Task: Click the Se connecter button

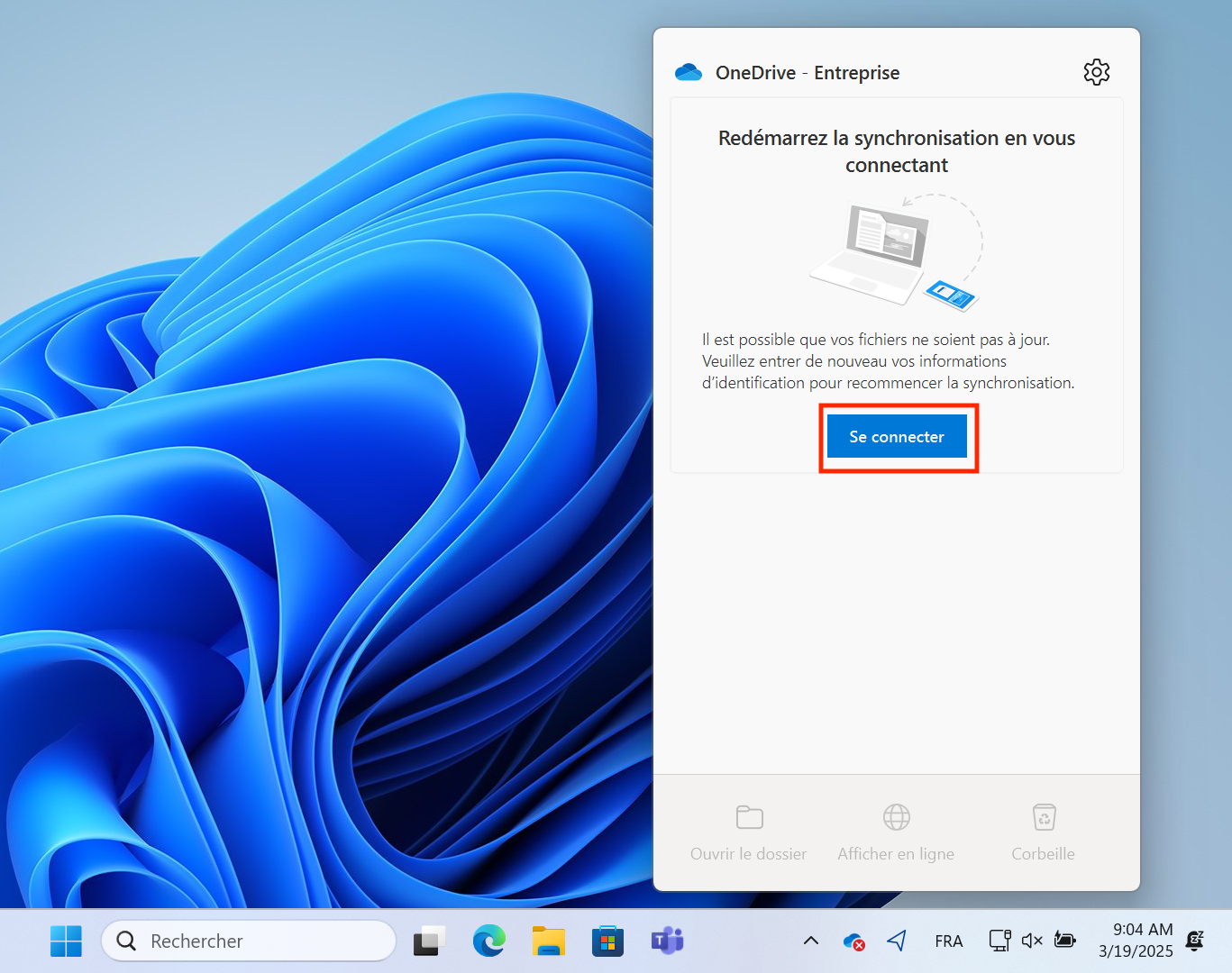Action: [897, 437]
